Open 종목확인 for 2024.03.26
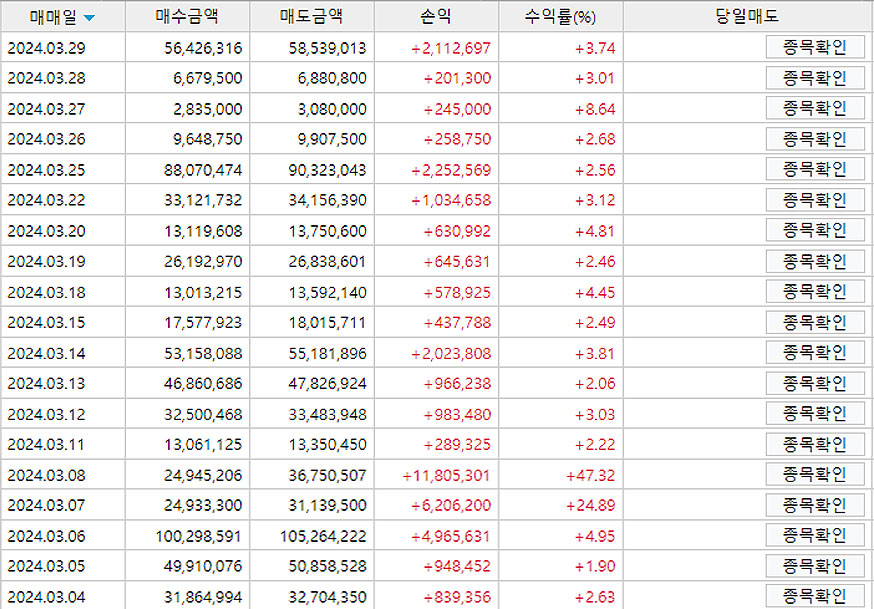Image resolution: width=874 pixels, height=609 pixels. pos(815,139)
